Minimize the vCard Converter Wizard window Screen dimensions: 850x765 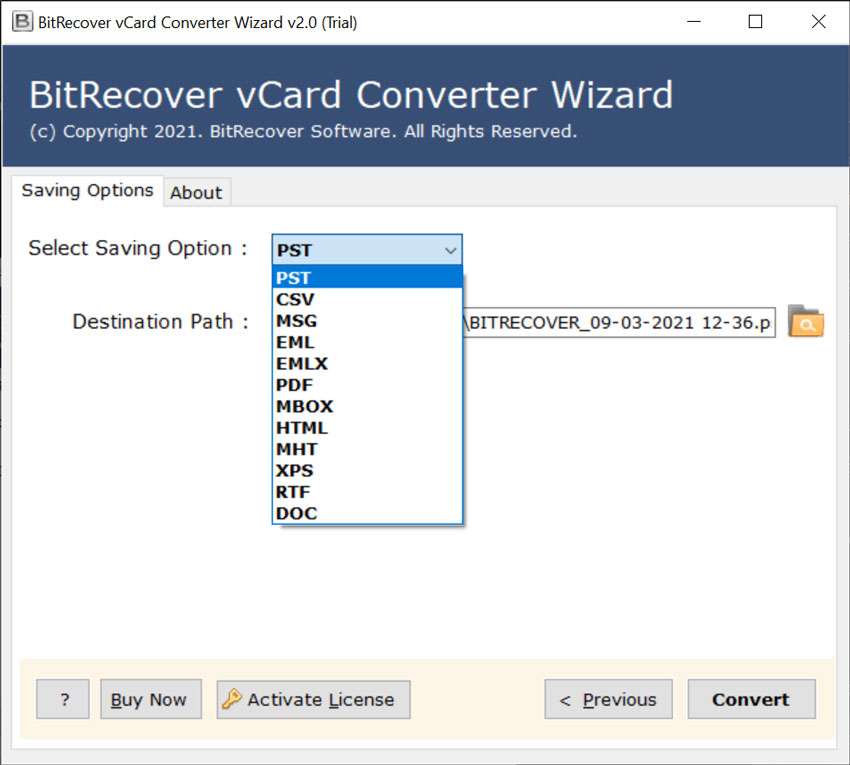point(694,22)
